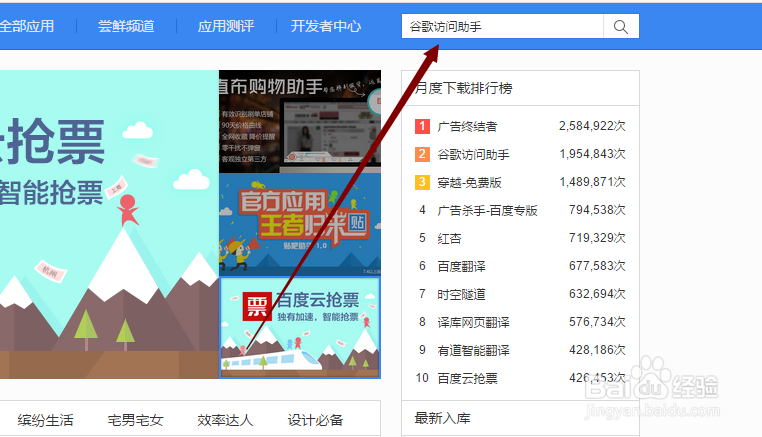Image resolution: width=762 pixels, height=437 pixels.
Task: Click the download count 719,329次
Action: click(597, 238)
